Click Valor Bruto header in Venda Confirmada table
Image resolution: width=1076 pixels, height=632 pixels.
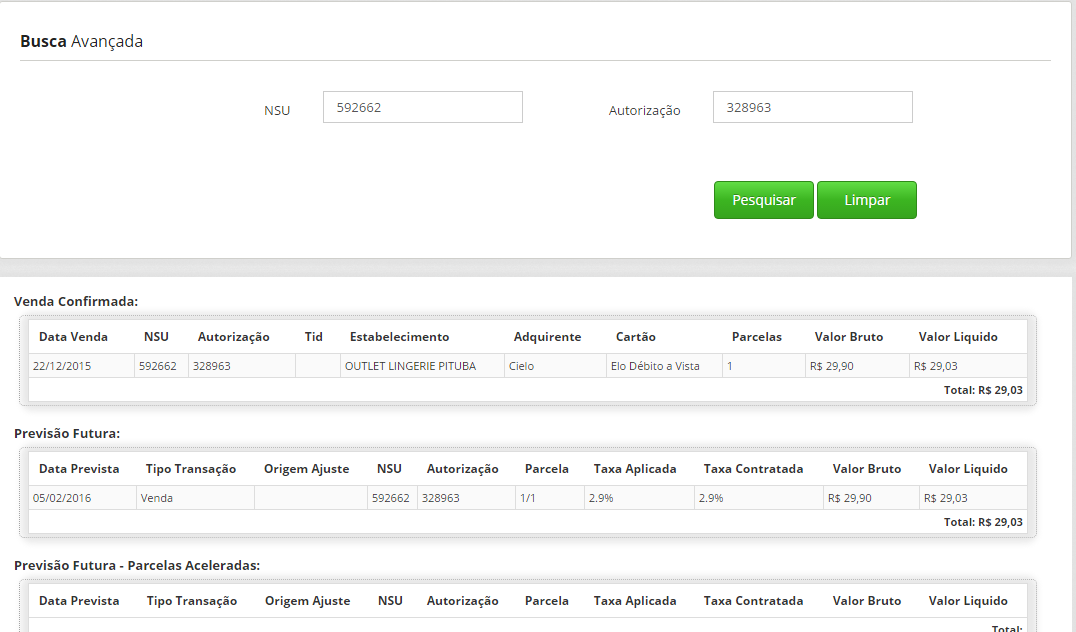[x=849, y=337]
